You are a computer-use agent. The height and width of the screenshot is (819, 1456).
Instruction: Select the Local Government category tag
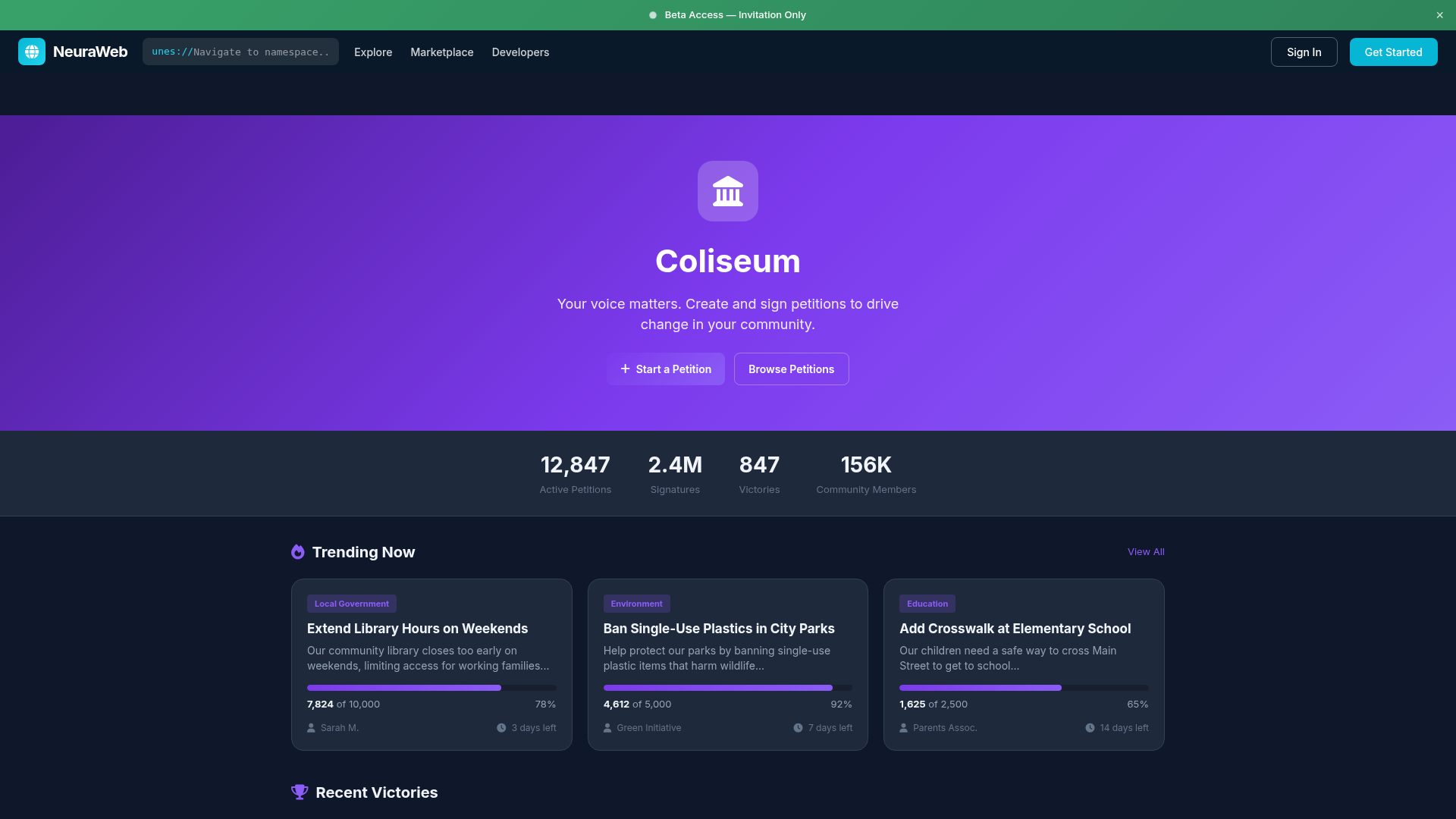click(352, 604)
